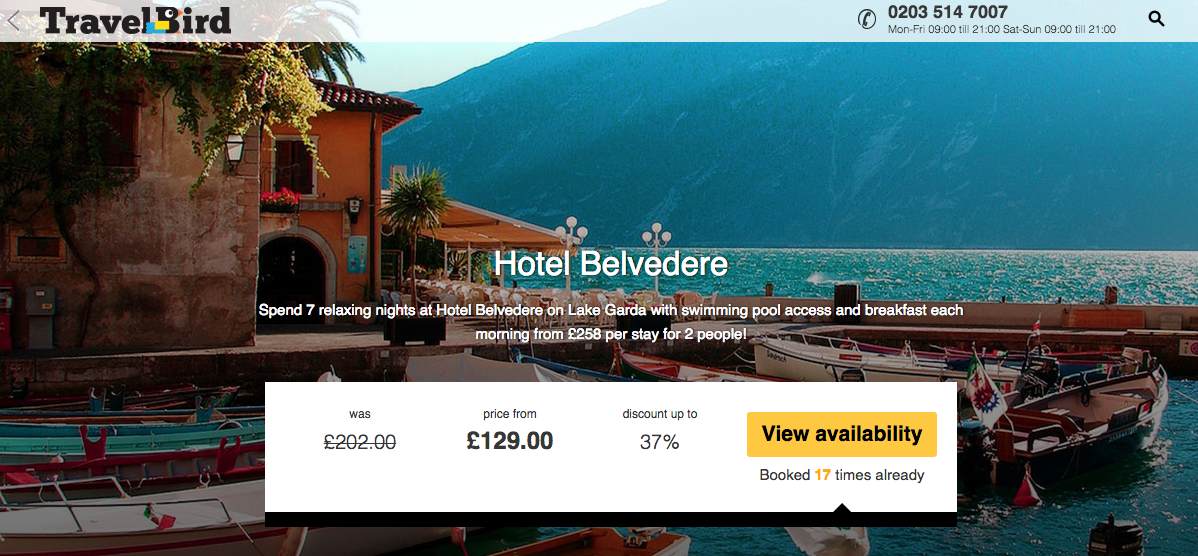The height and width of the screenshot is (556, 1198).
Task: Click the 'discount up to' label
Action: (x=659, y=414)
